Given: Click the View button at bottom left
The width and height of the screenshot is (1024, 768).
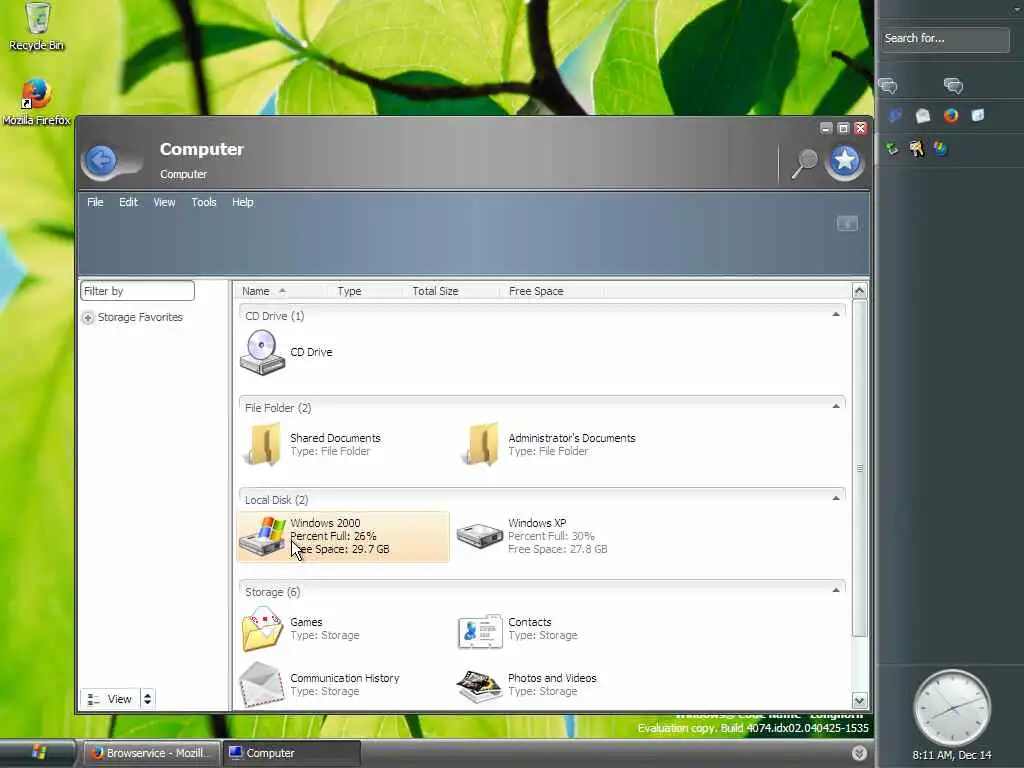Looking at the screenshot, I should pyautogui.click(x=110, y=699).
